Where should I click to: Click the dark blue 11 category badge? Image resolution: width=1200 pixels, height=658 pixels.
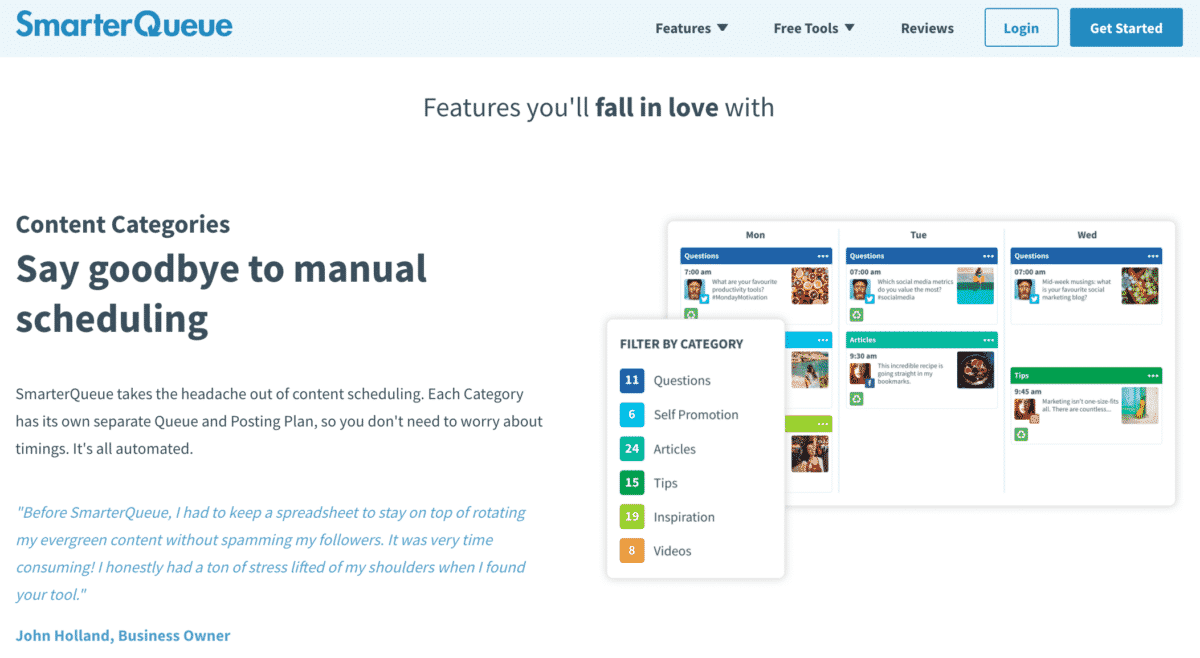point(631,380)
